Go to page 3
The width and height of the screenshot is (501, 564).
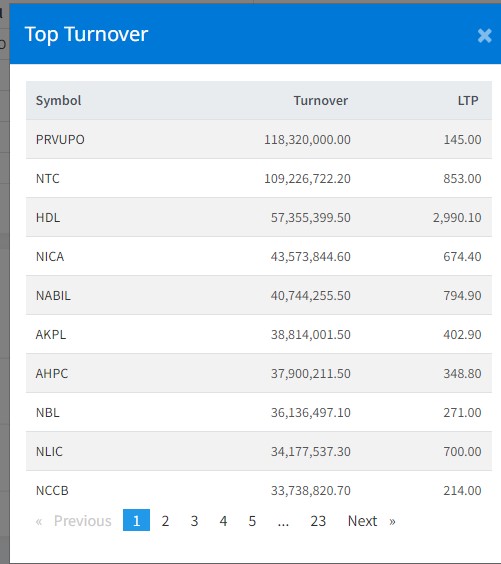[x=194, y=520]
